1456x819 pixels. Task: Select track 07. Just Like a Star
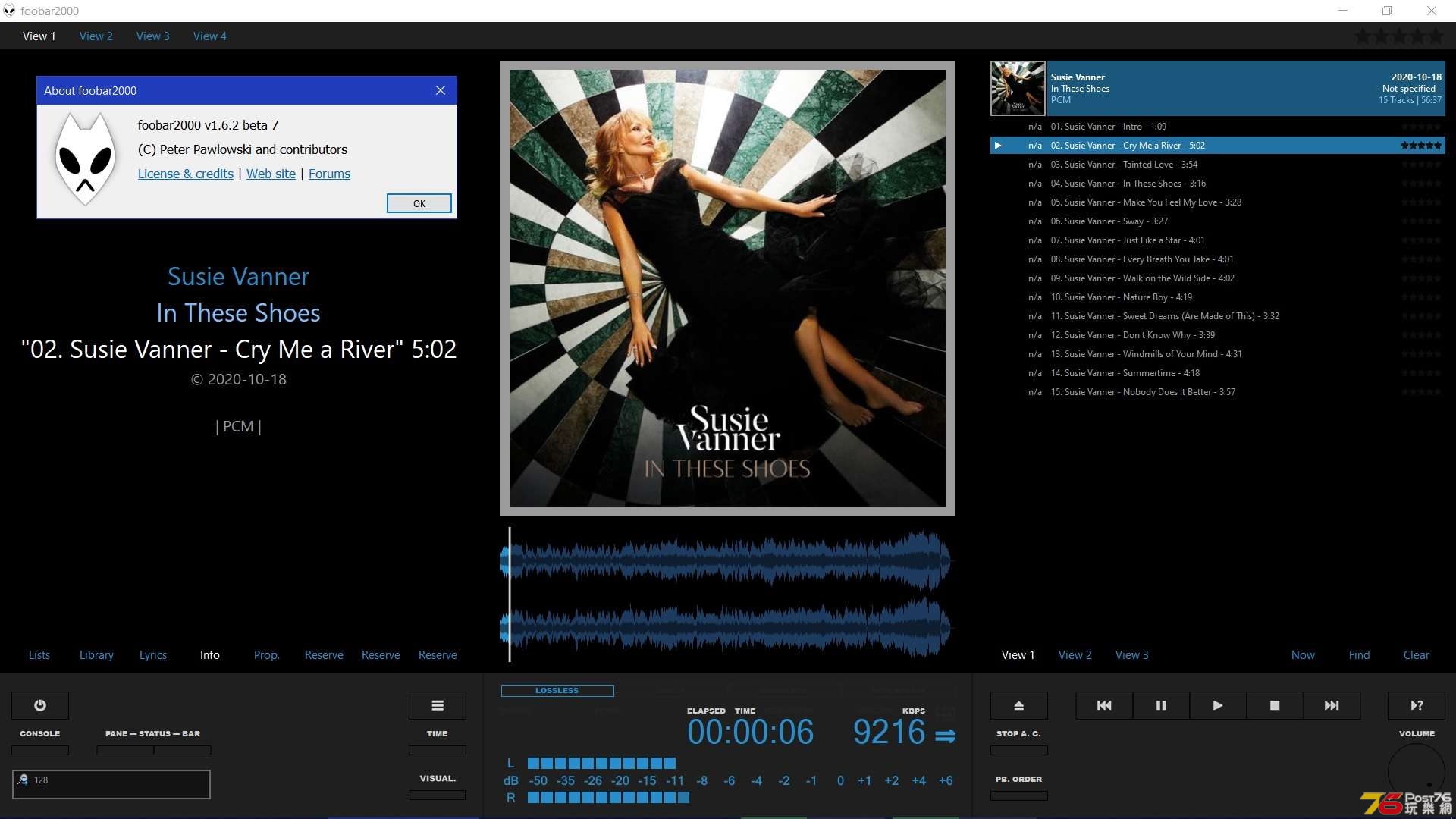tap(1218, 240)
